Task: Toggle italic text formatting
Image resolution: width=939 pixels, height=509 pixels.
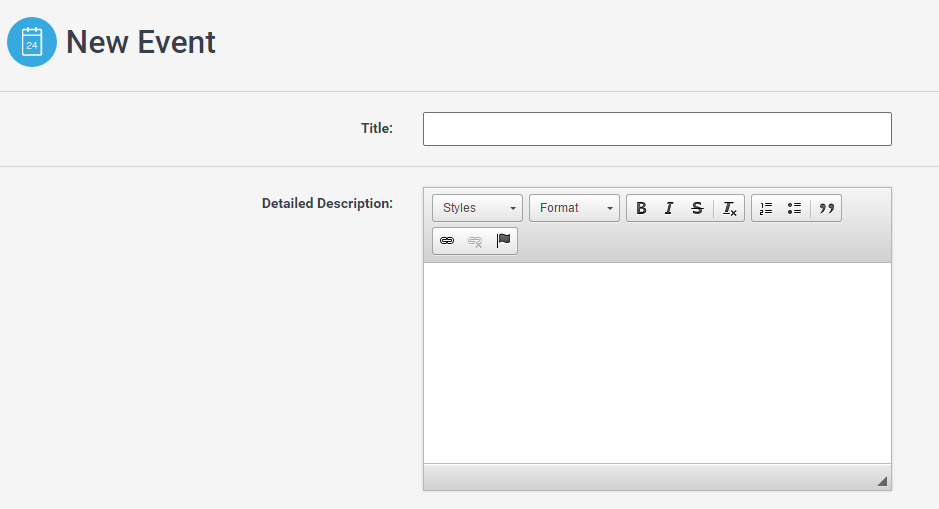Action: click(669, 208)
